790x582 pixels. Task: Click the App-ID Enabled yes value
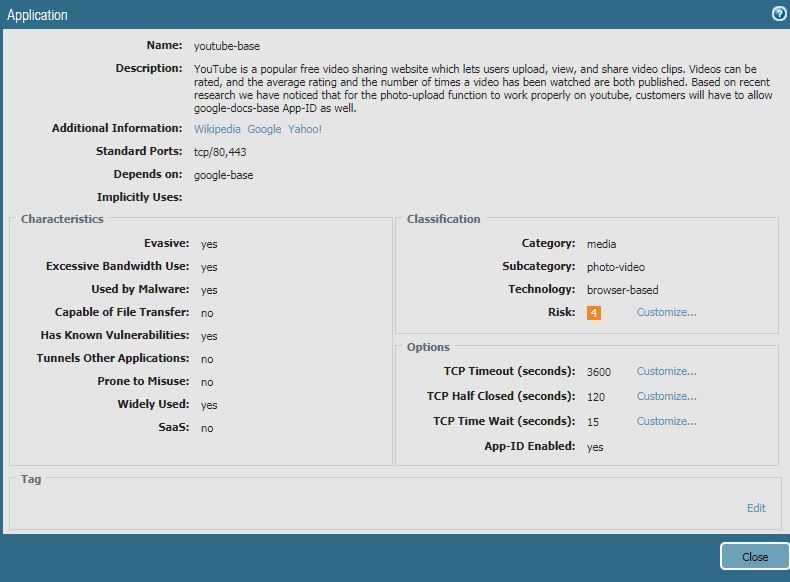(595, 447)
